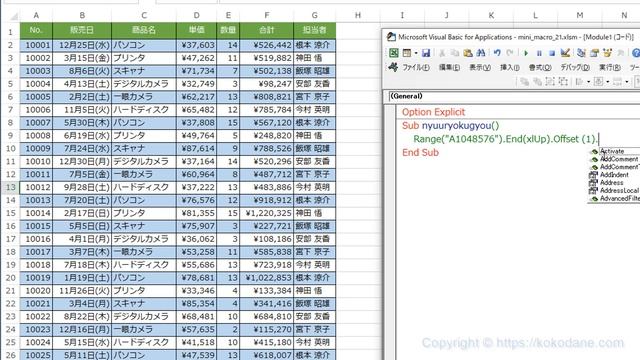The width and height of the screenshot is (640, 360).
Task: Click the Cut scissors icon in VBA toolbar
Action: (x=442, y=53)
